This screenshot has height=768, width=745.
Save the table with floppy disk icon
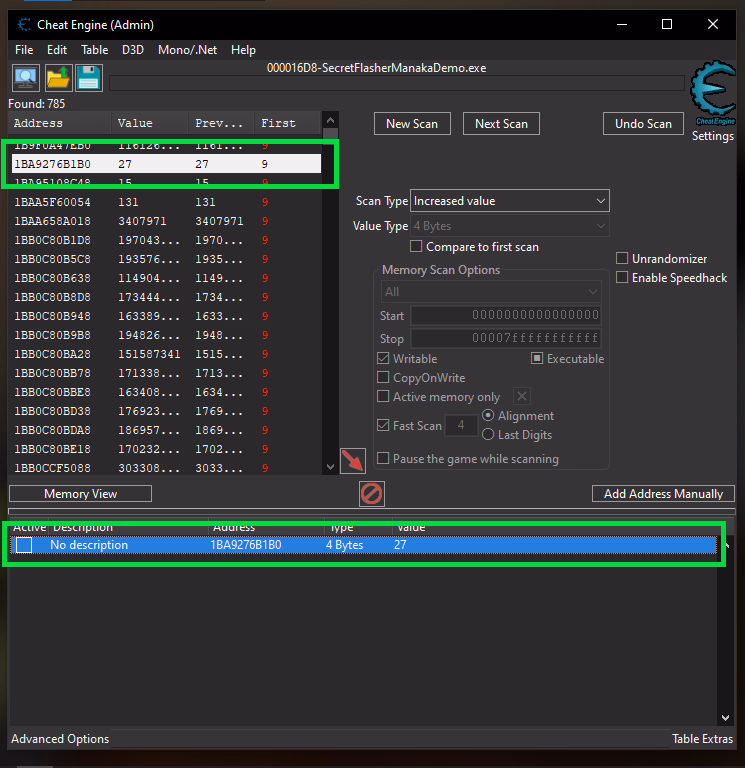(x=89, y=78)
